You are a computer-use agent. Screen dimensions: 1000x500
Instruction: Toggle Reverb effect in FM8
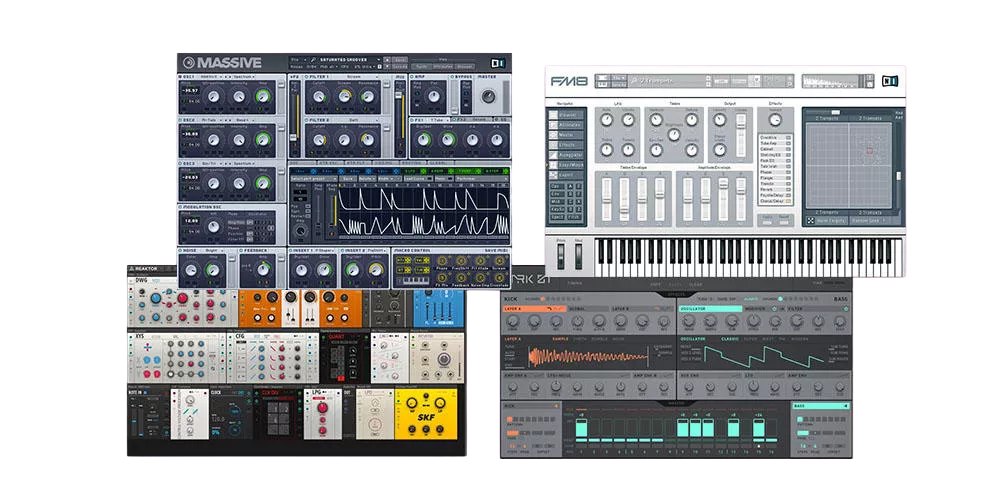[788, 189]
